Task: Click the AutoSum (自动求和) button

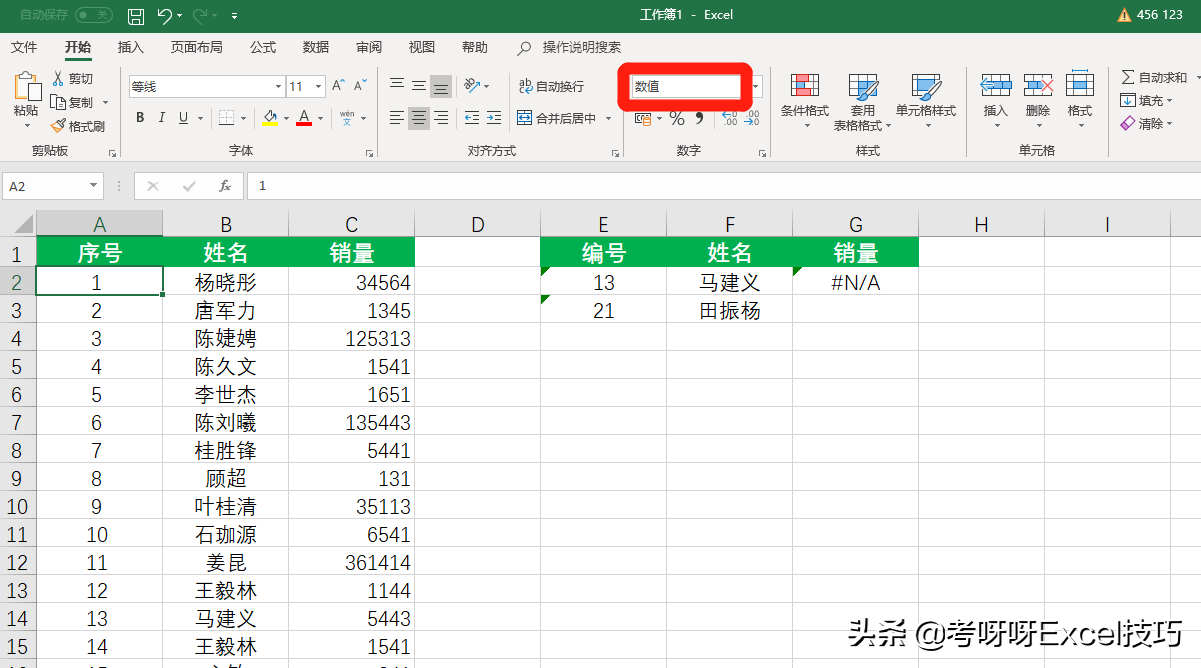Action: click(x=1153, y=78)
